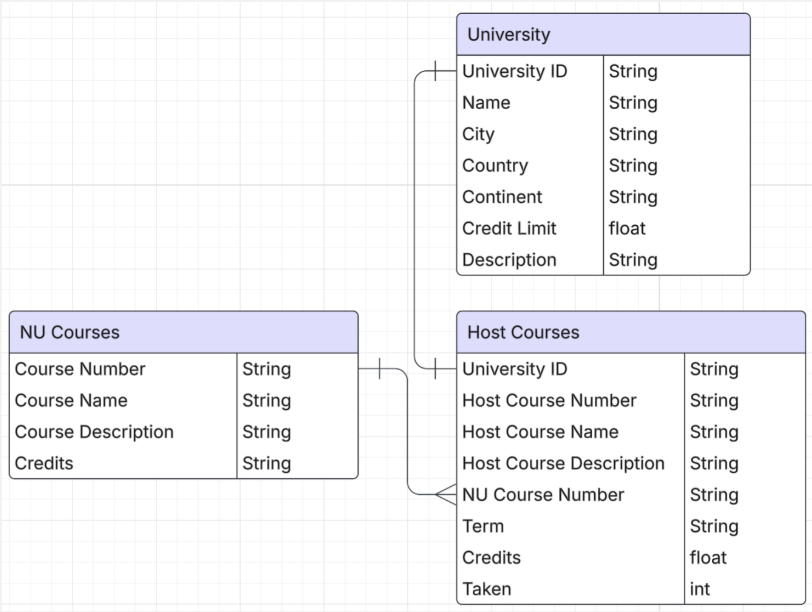Click crow's foot connector at NU Course Number
Screen dimensions: 812x612
[446, 495]
